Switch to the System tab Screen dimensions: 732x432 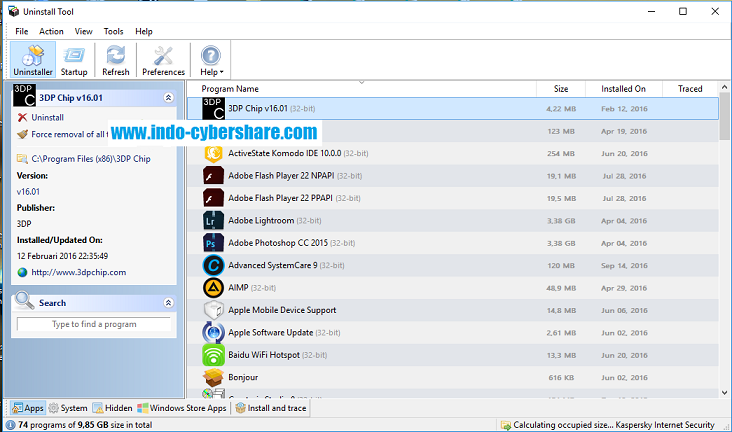click(x=68, y=408)
